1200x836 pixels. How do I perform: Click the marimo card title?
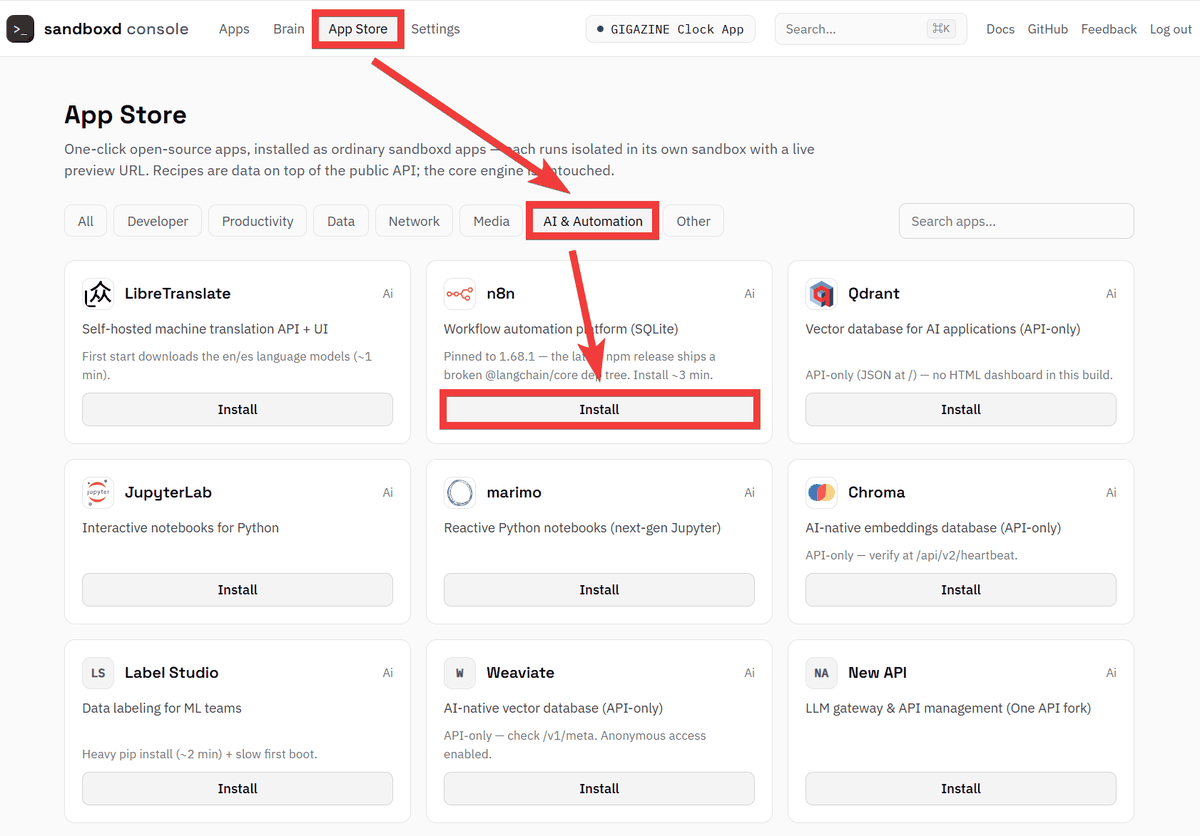[x=514, y=493]
